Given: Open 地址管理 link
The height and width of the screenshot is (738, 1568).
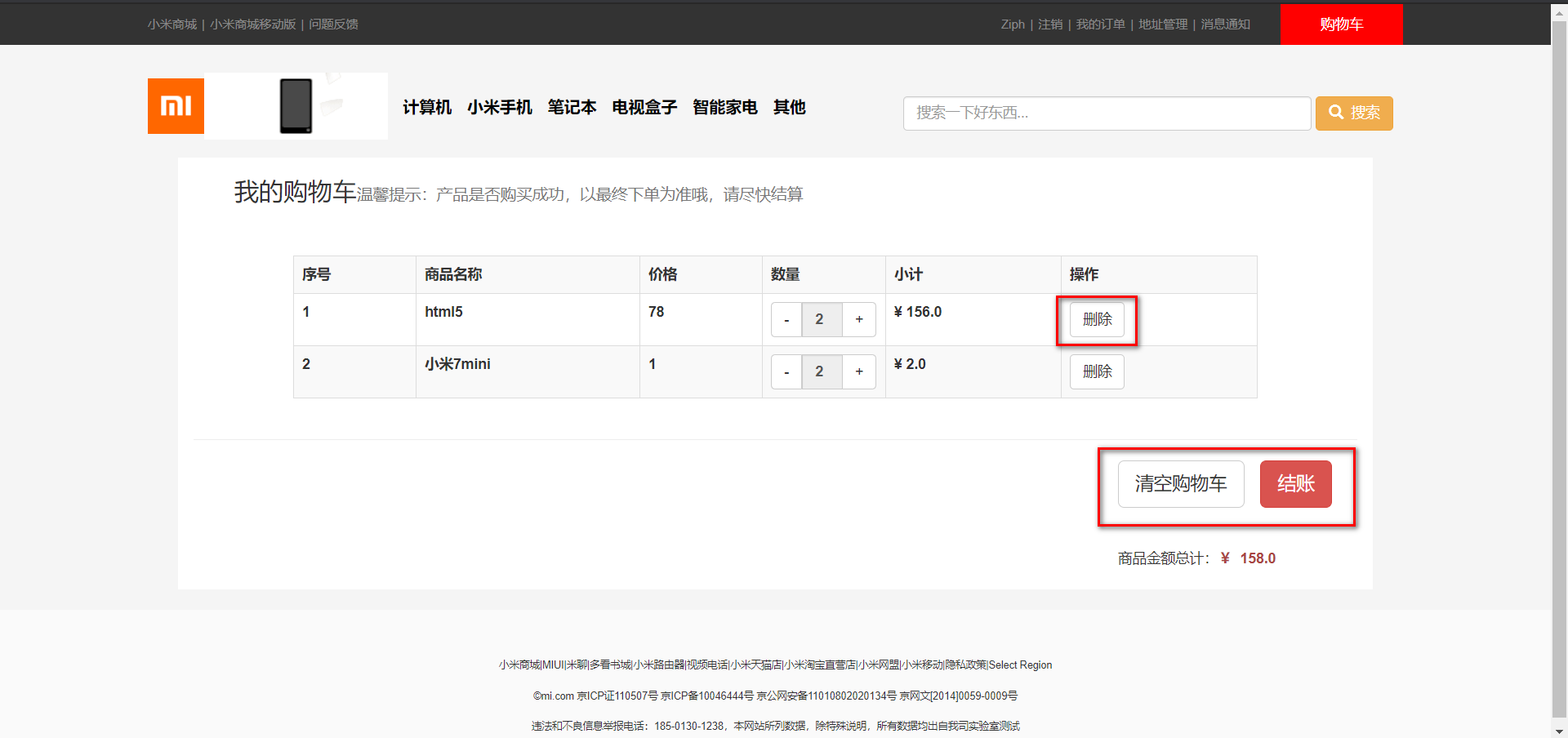Looking at the screenshot, I should point(1163,24).
